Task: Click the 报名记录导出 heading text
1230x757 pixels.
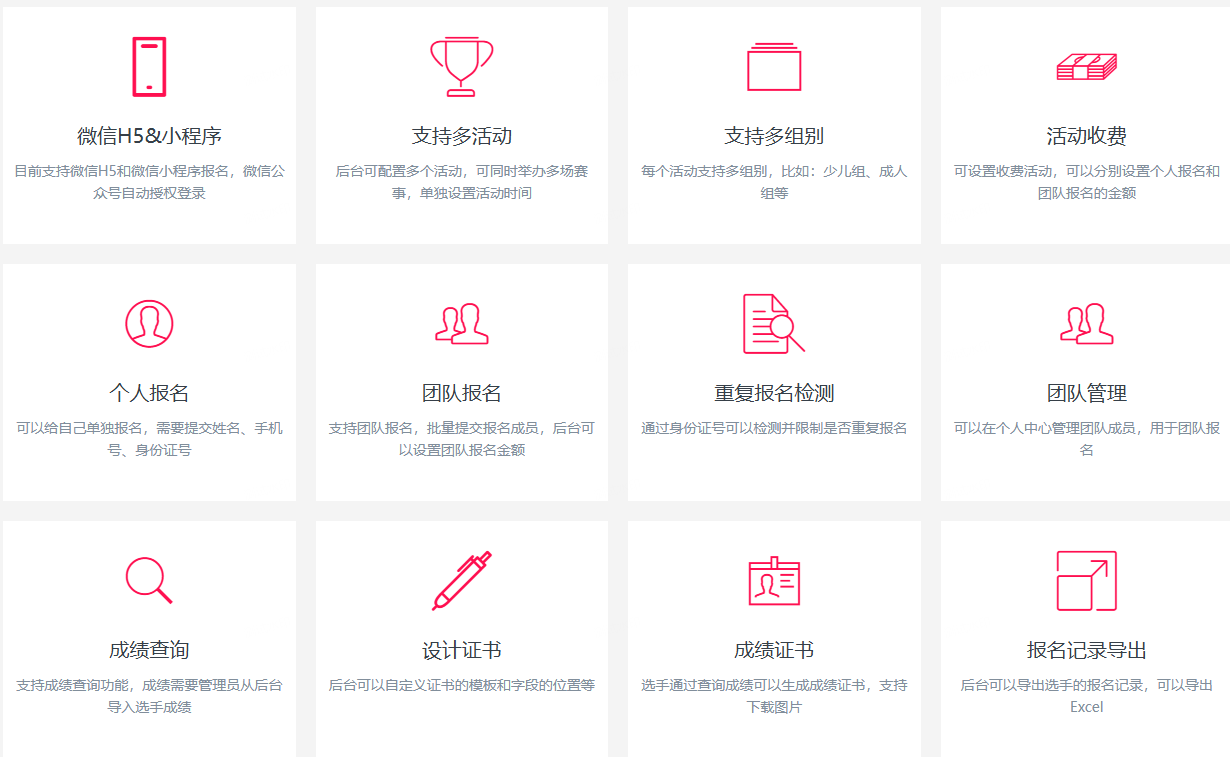Action: [1086, 650]
